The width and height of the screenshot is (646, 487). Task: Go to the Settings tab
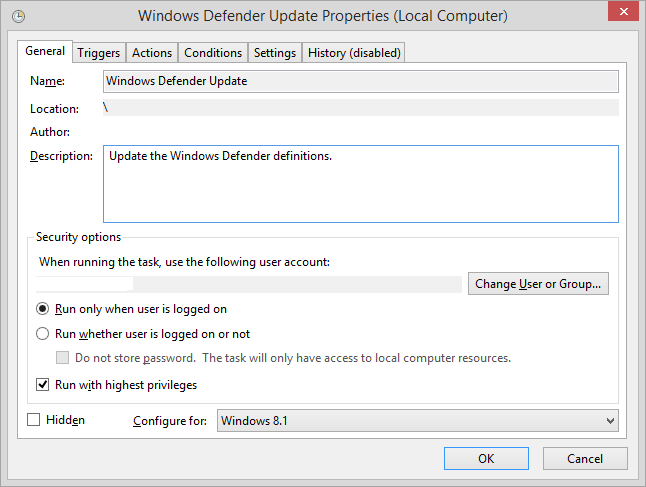click(275, 53)
